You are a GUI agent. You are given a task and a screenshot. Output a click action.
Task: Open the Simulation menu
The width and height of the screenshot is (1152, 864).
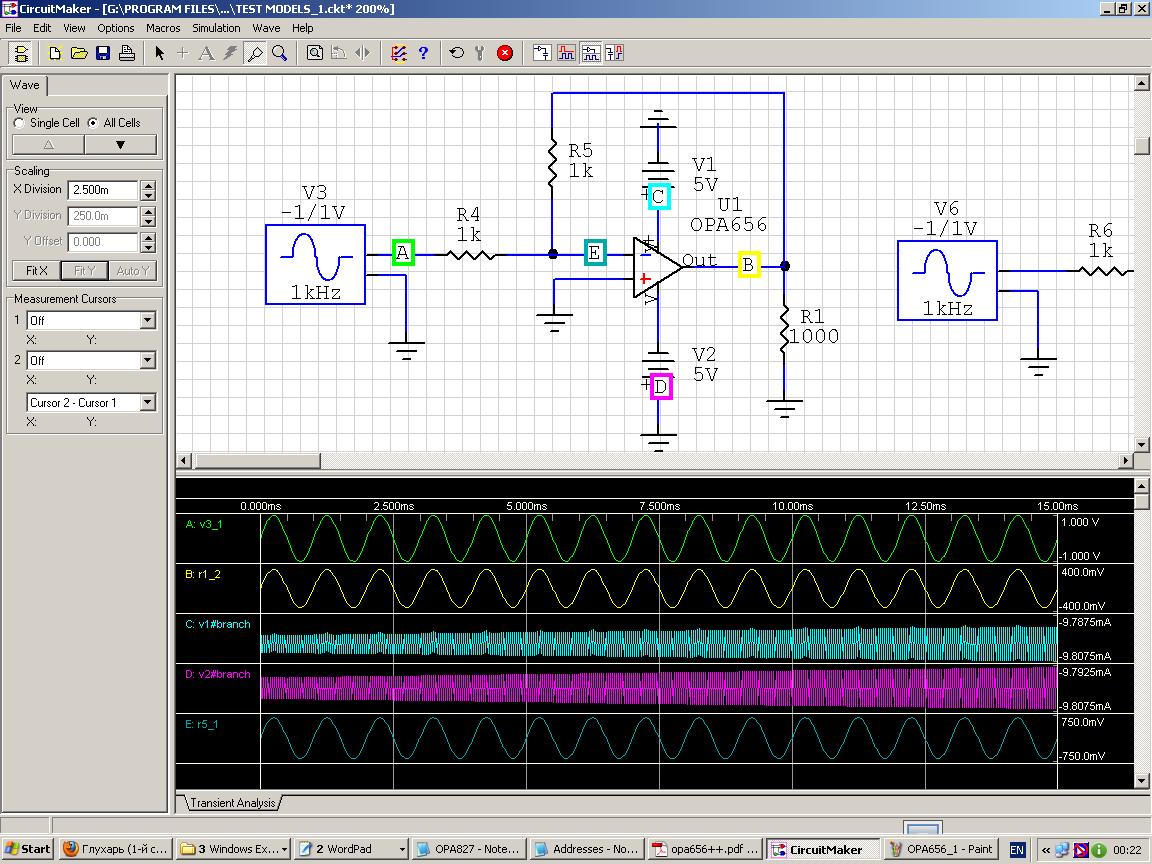point(214,28)
